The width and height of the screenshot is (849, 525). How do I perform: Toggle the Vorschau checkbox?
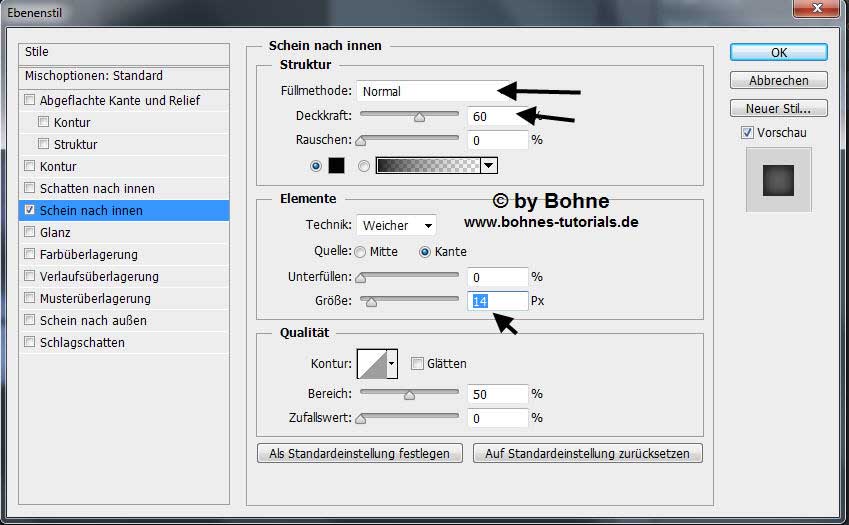point(747,133)
